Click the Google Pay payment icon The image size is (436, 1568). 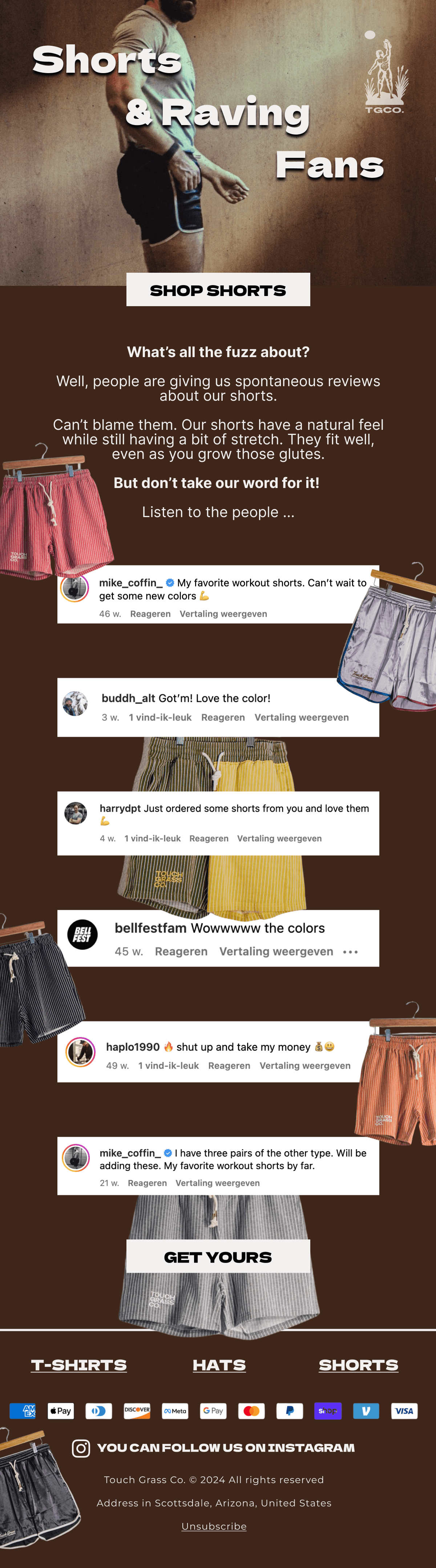213,1411
